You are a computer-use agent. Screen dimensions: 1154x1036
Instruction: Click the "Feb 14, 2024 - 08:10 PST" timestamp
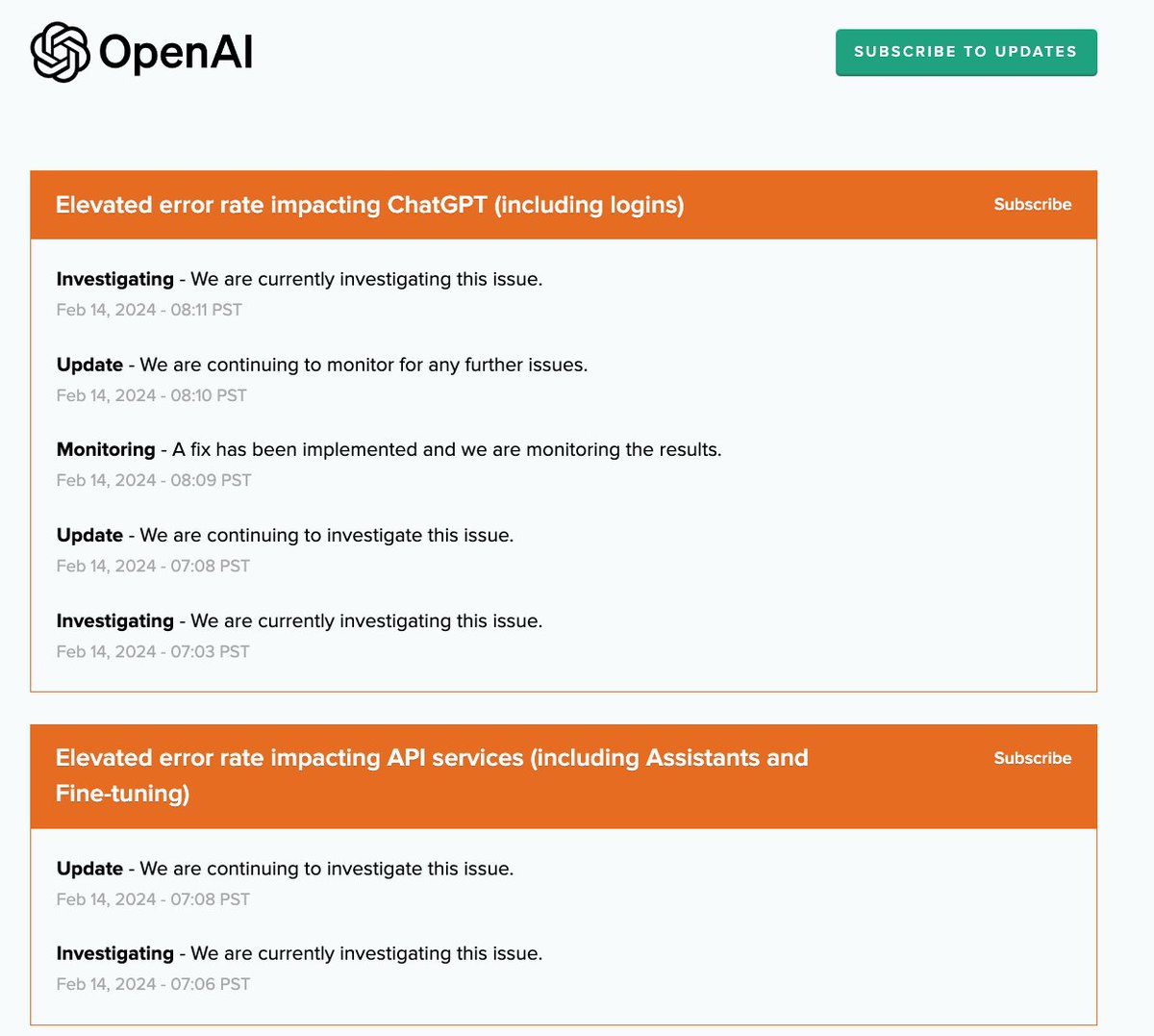click(151, 395)
